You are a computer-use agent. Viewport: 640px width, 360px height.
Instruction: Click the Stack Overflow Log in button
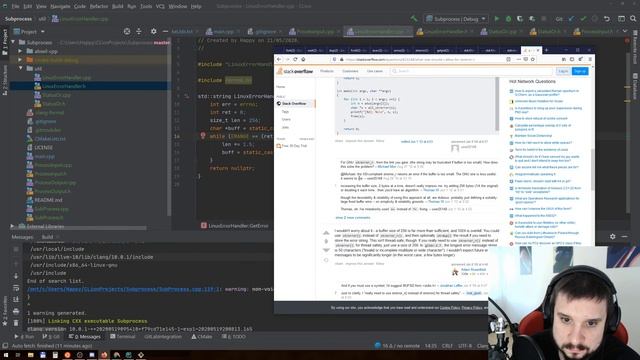point(563,71)
